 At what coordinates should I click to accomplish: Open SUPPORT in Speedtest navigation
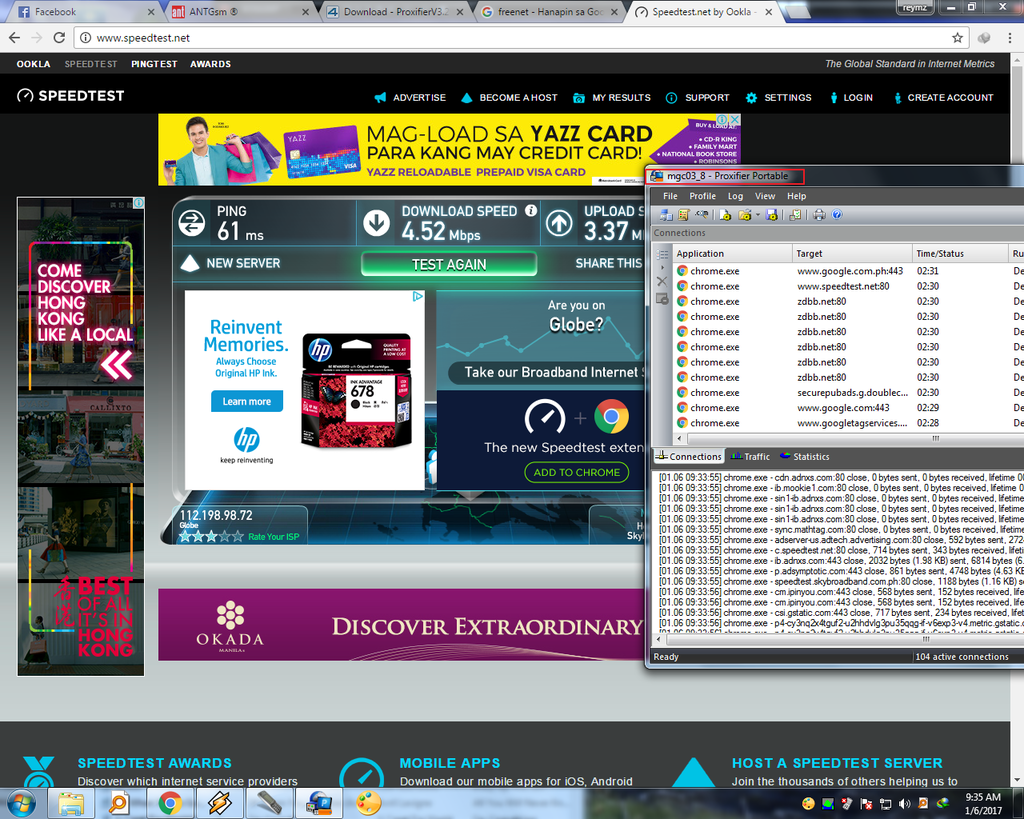click(697, 97)
